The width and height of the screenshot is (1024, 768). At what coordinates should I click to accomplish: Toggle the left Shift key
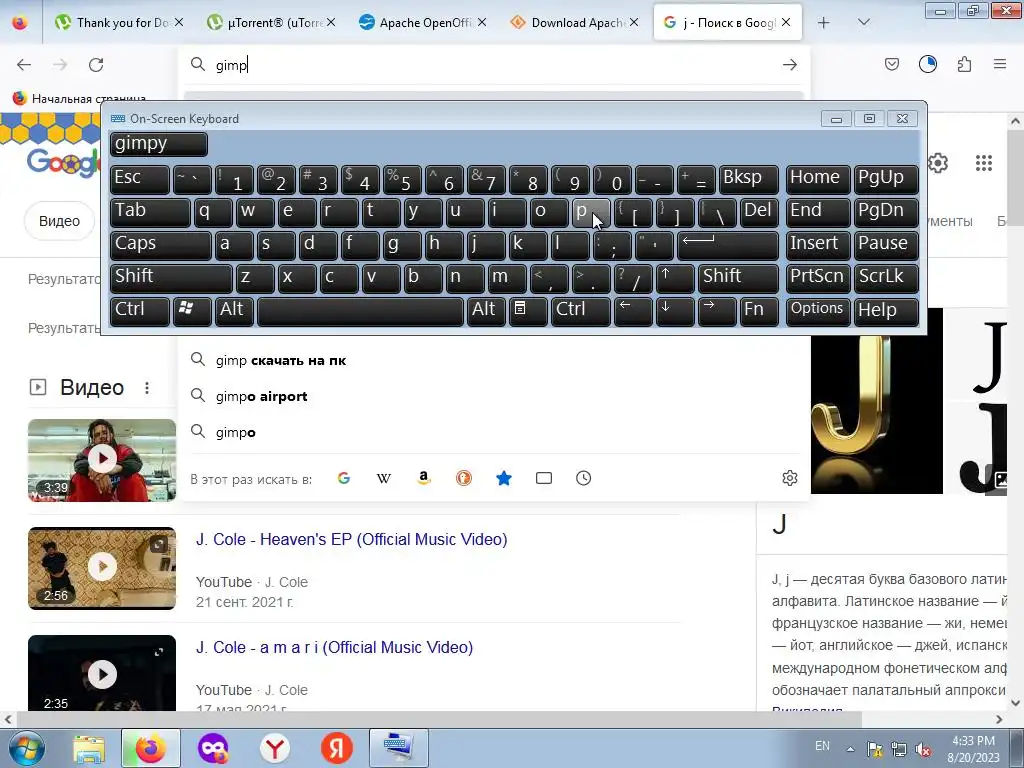coord(170,278)
